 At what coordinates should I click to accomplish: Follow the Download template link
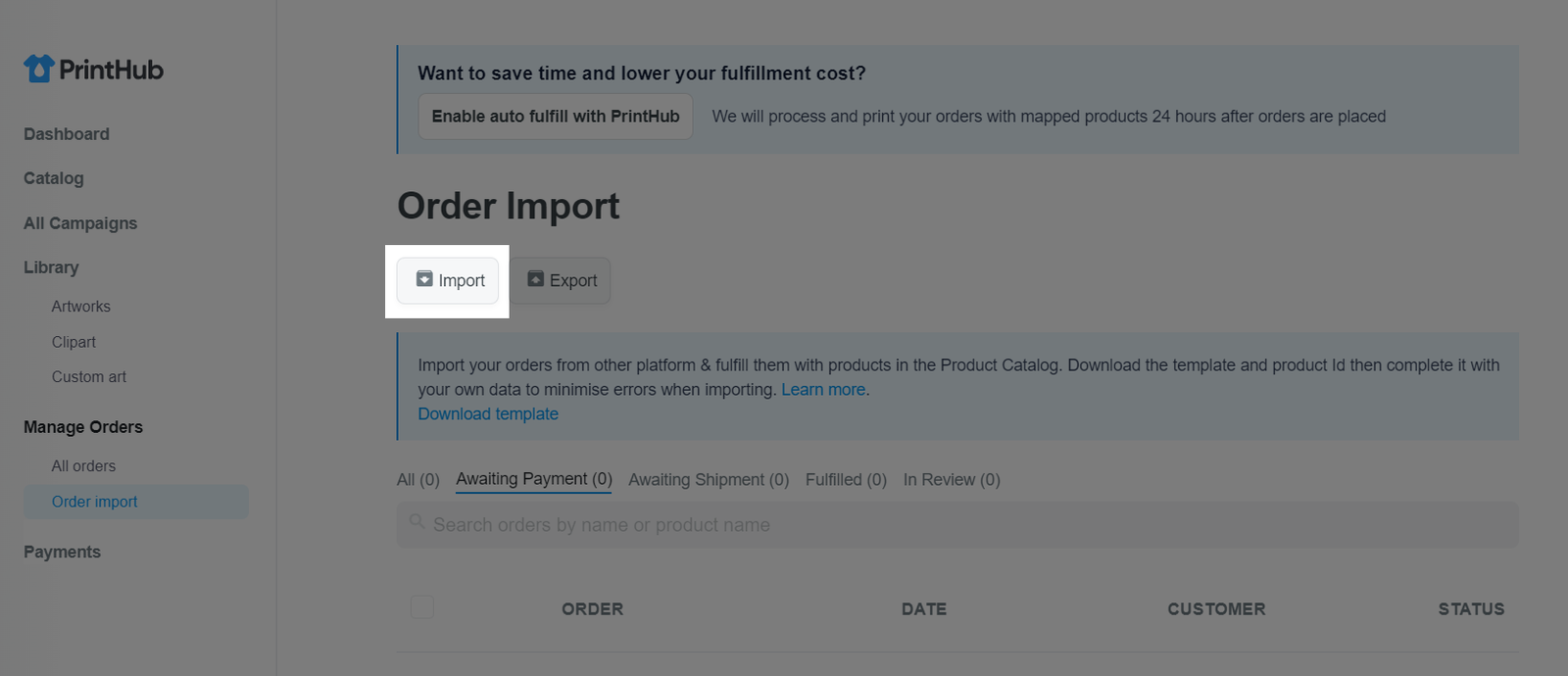[x=488, y=414]
